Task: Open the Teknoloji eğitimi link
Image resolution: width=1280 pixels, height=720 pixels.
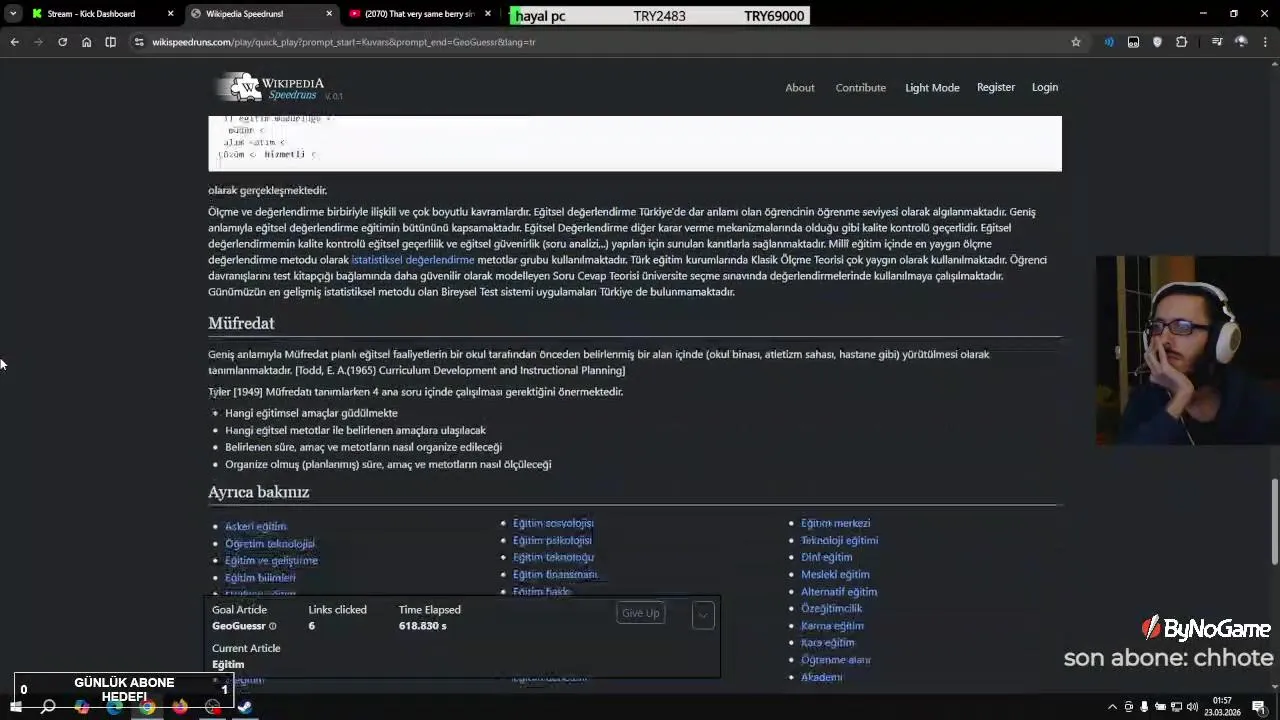Action: 840,541
